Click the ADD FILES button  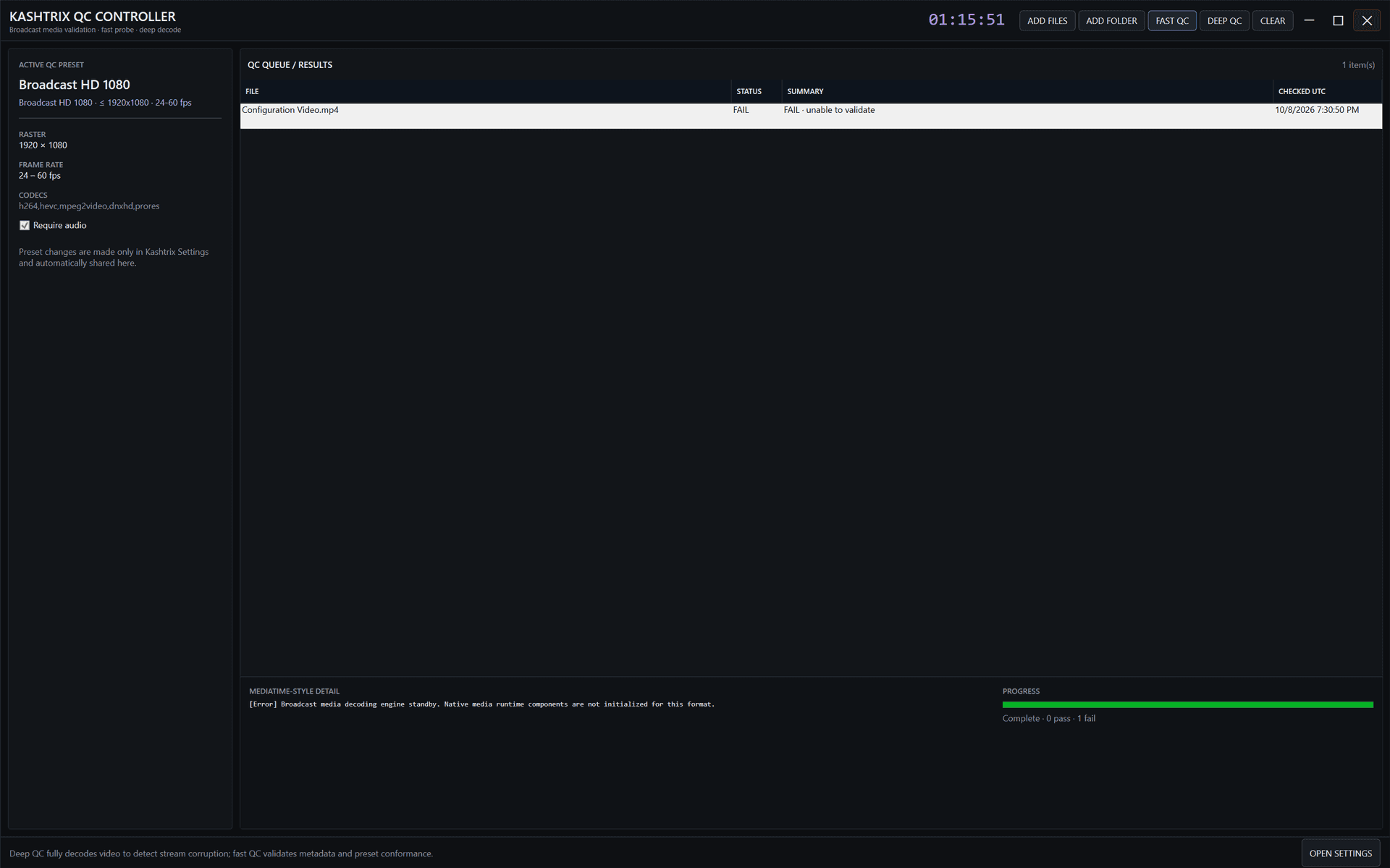pyautogui.click(x=1047, y=21)
